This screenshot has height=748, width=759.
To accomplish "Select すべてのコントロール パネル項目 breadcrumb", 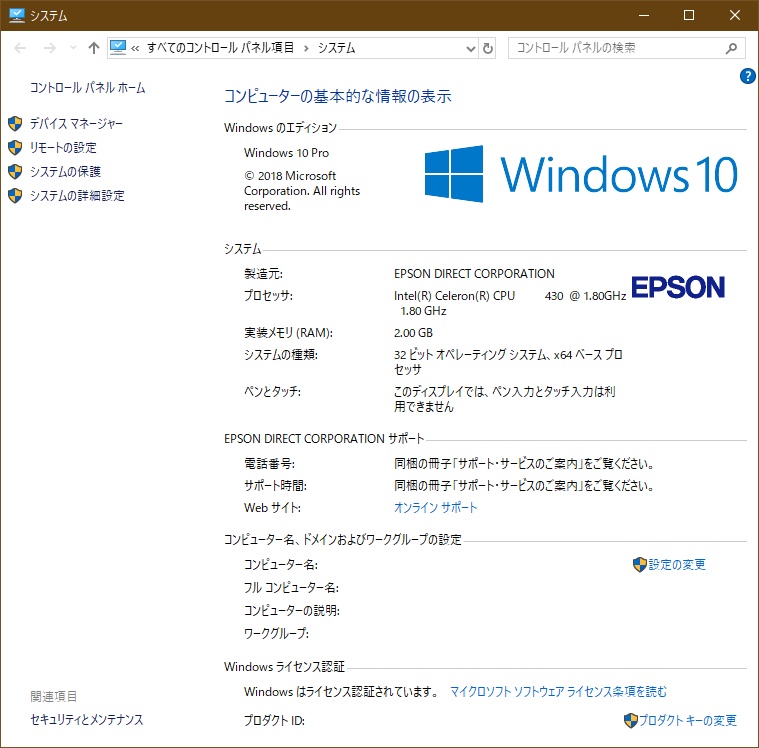I will 220,47.
